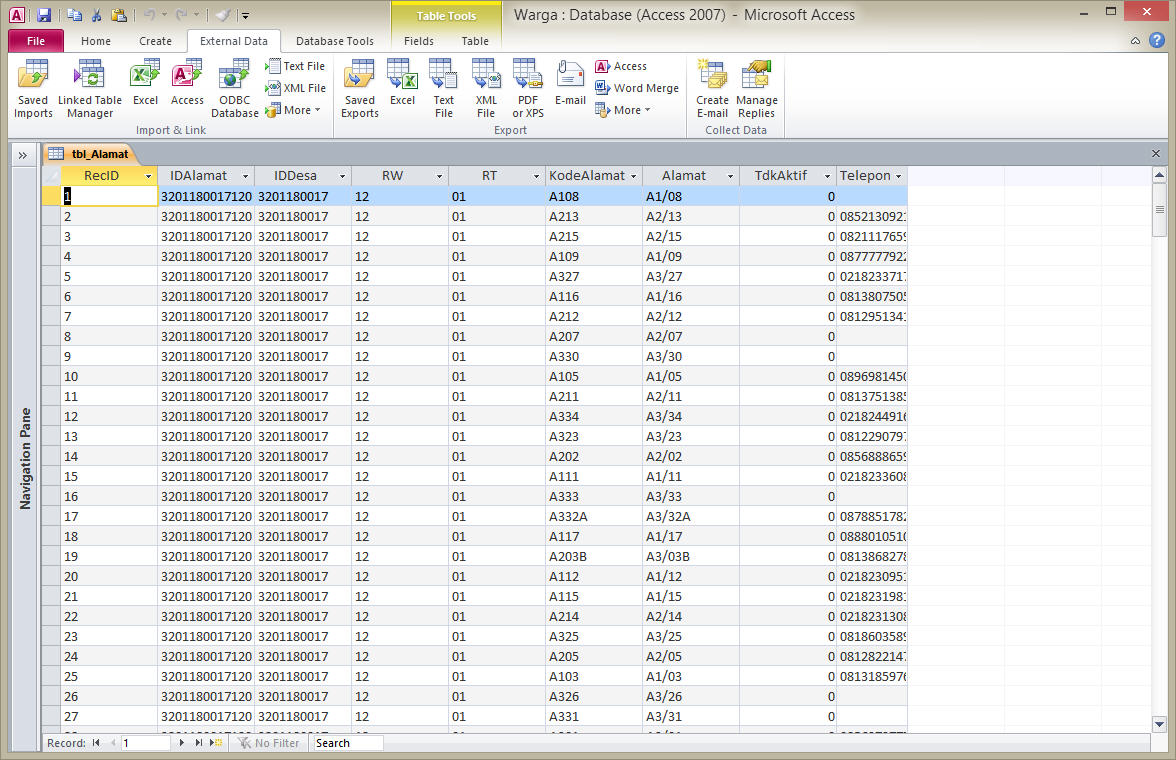Image resolution: width=1176 pixels, height=760 pixels.
Task: Click vertical scrollbar down arrow
Action: (1160, 724)
